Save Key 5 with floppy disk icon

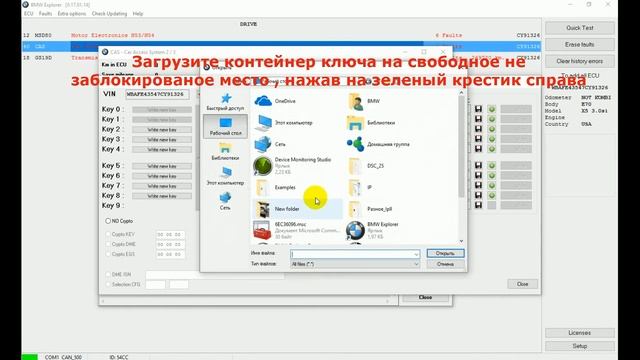point(478,165)
